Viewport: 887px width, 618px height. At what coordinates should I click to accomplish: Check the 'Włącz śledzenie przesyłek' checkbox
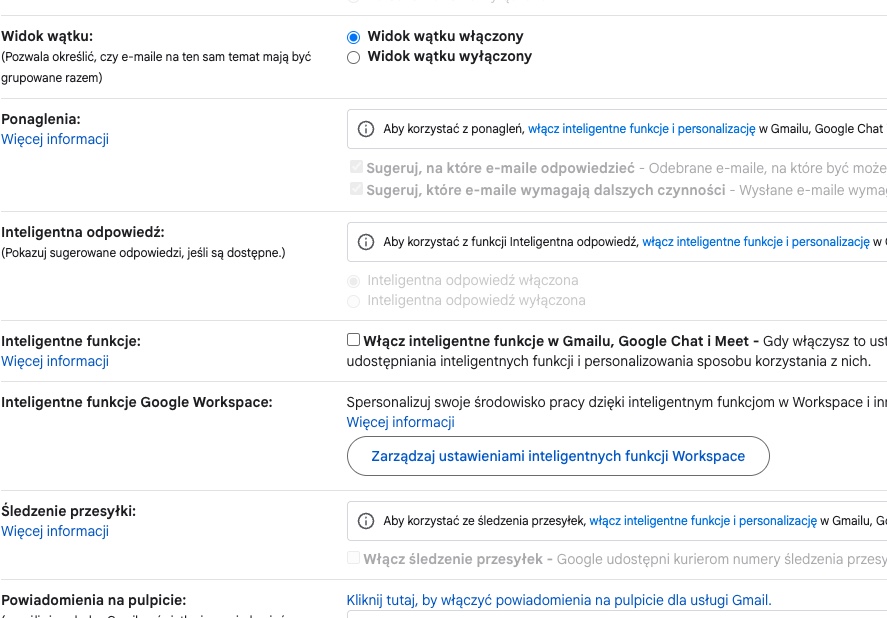353,558
